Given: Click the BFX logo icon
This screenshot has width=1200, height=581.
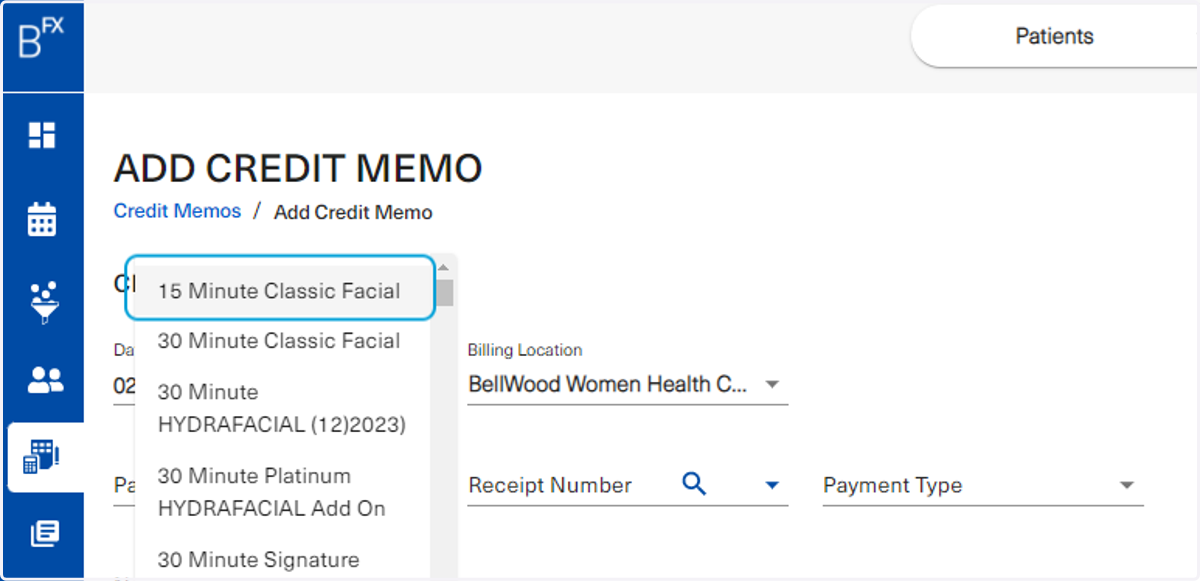Looking at the screenshot, I should point(41,39).
